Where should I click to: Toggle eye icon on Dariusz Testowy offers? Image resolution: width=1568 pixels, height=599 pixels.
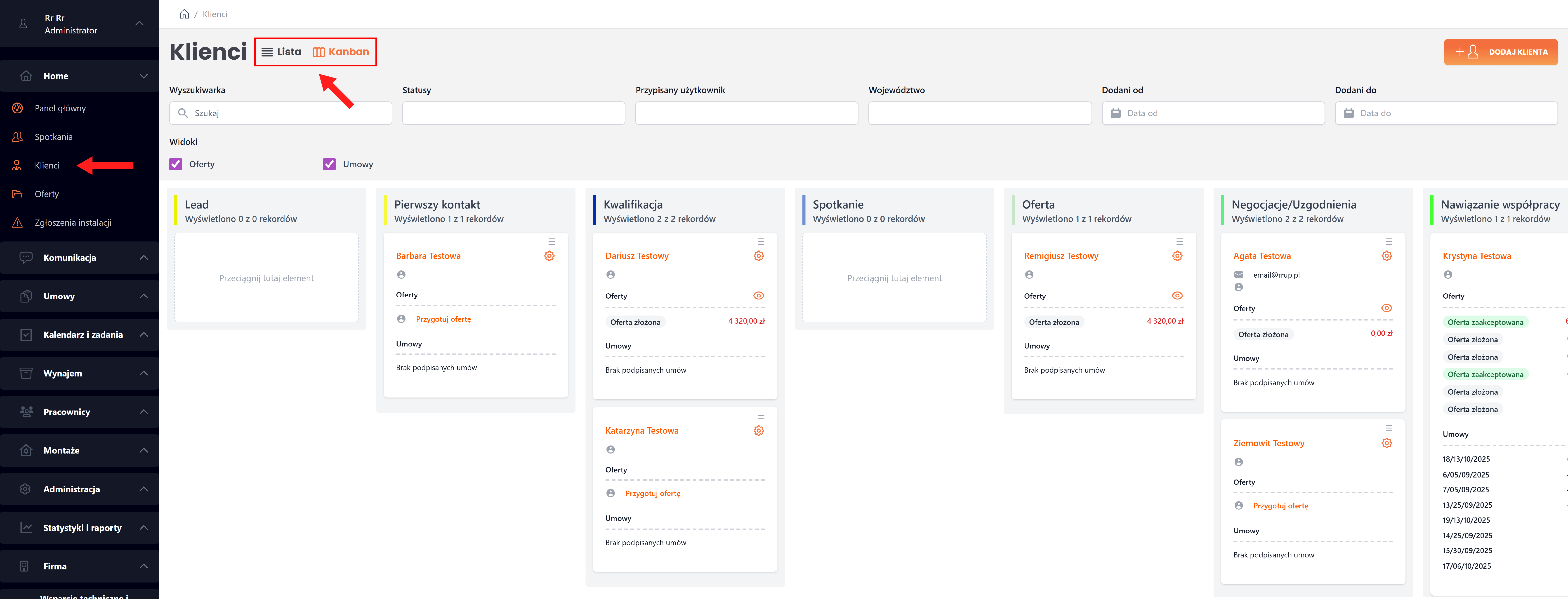758,295
